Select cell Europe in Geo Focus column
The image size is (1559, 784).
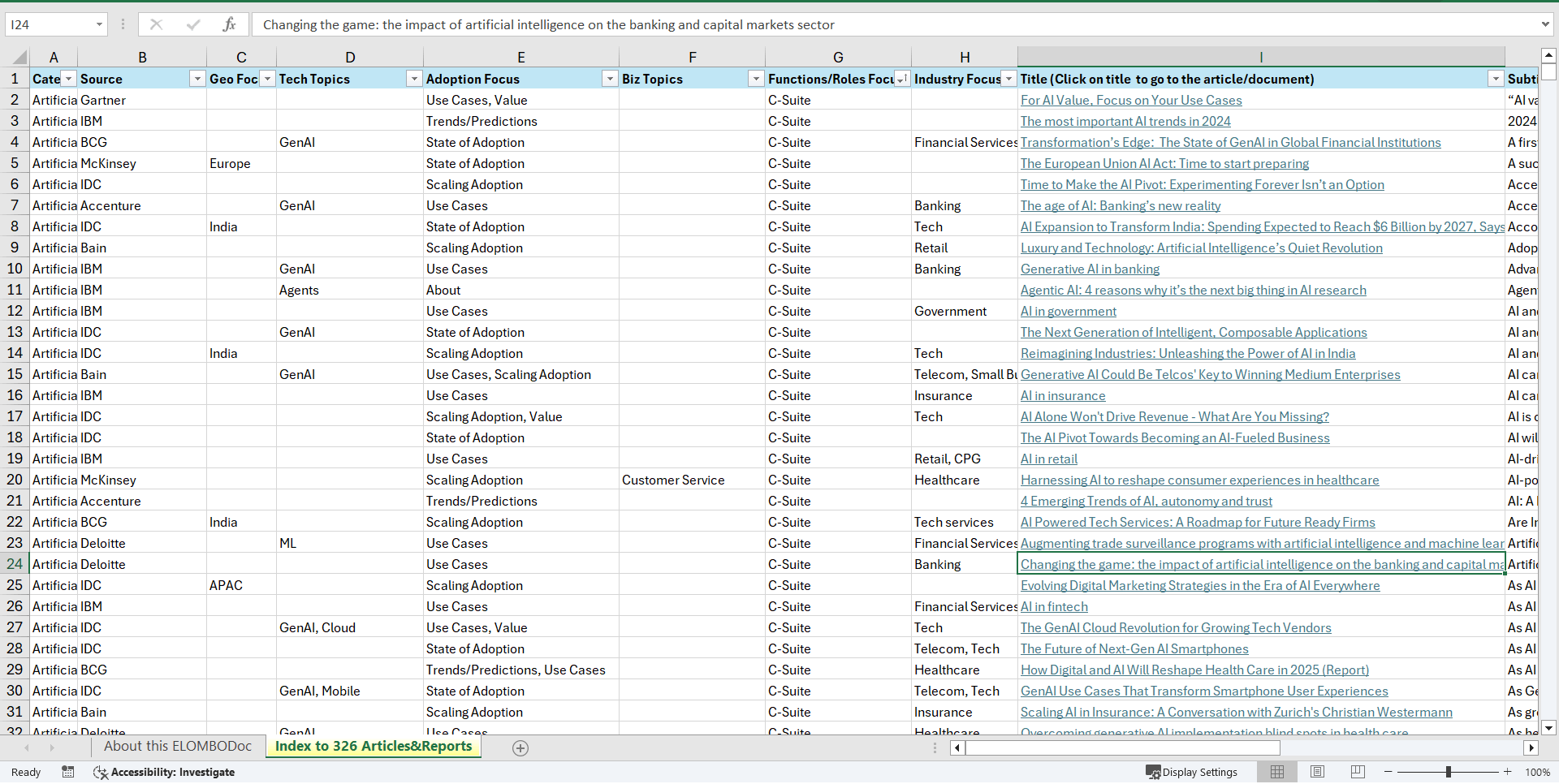click(x=241, y=164)
